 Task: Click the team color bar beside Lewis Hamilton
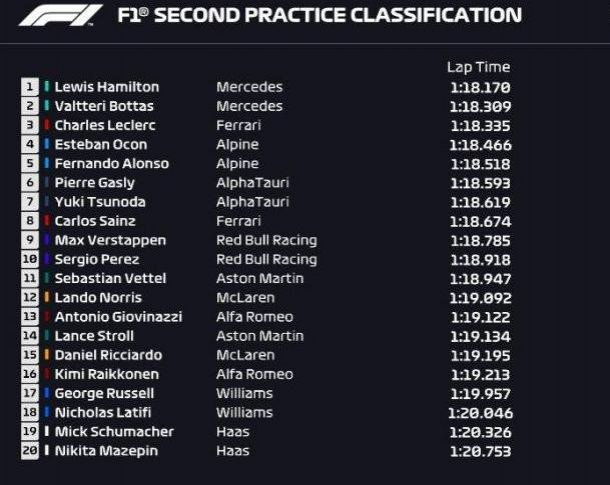click(x=47, y=86)
